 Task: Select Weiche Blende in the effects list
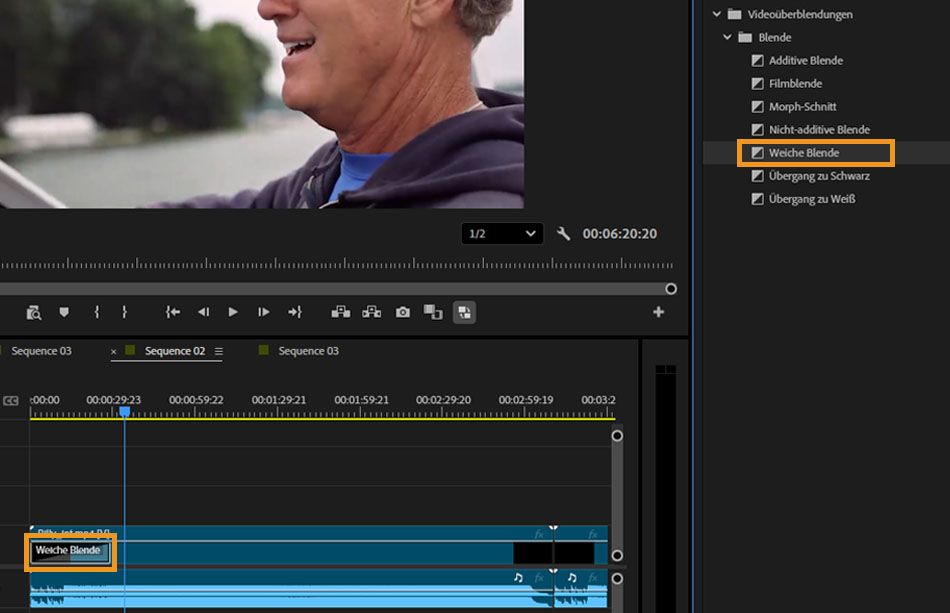tap(804, 153)
